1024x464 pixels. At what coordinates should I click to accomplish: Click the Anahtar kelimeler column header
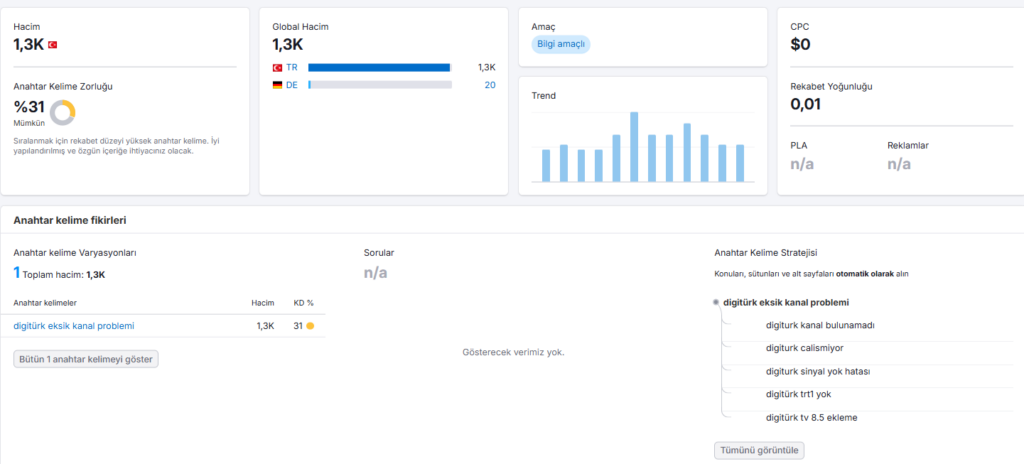45,303
